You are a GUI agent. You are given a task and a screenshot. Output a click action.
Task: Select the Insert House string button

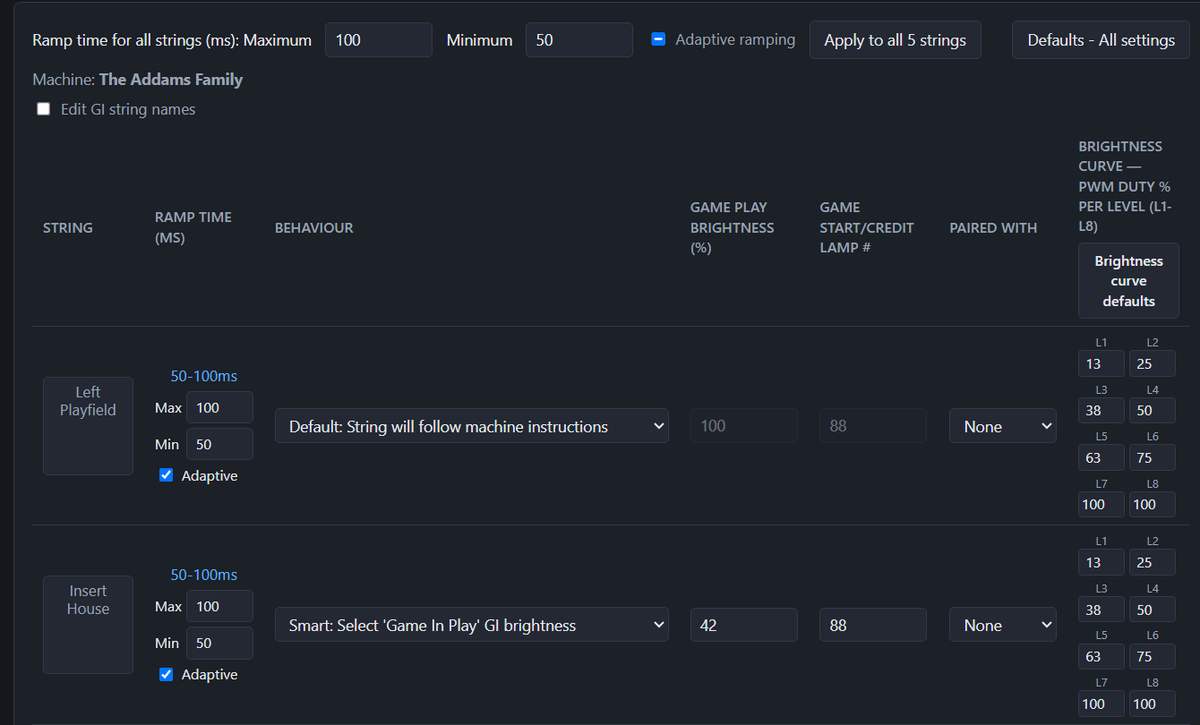88,625
